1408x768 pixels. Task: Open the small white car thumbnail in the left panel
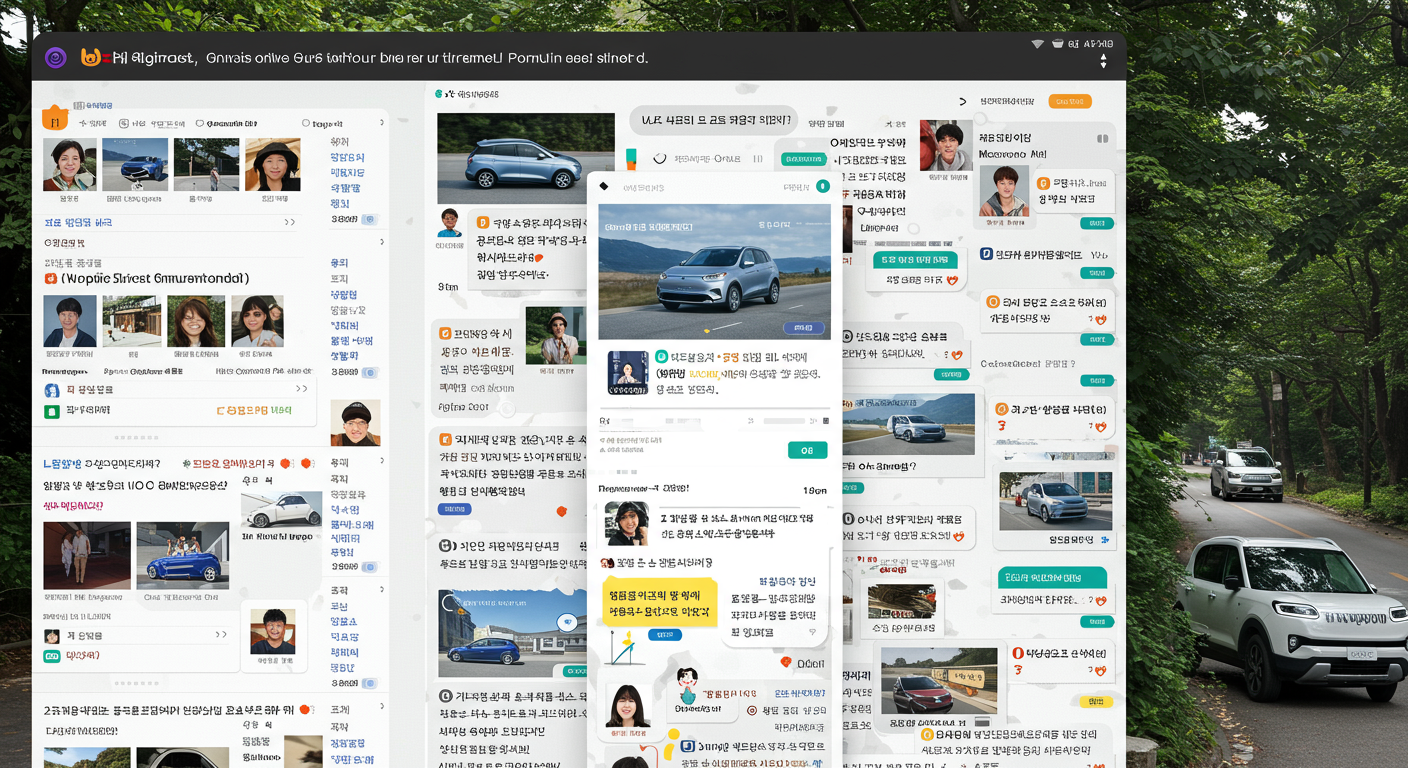pyautogui.click(x=281, y=510)
